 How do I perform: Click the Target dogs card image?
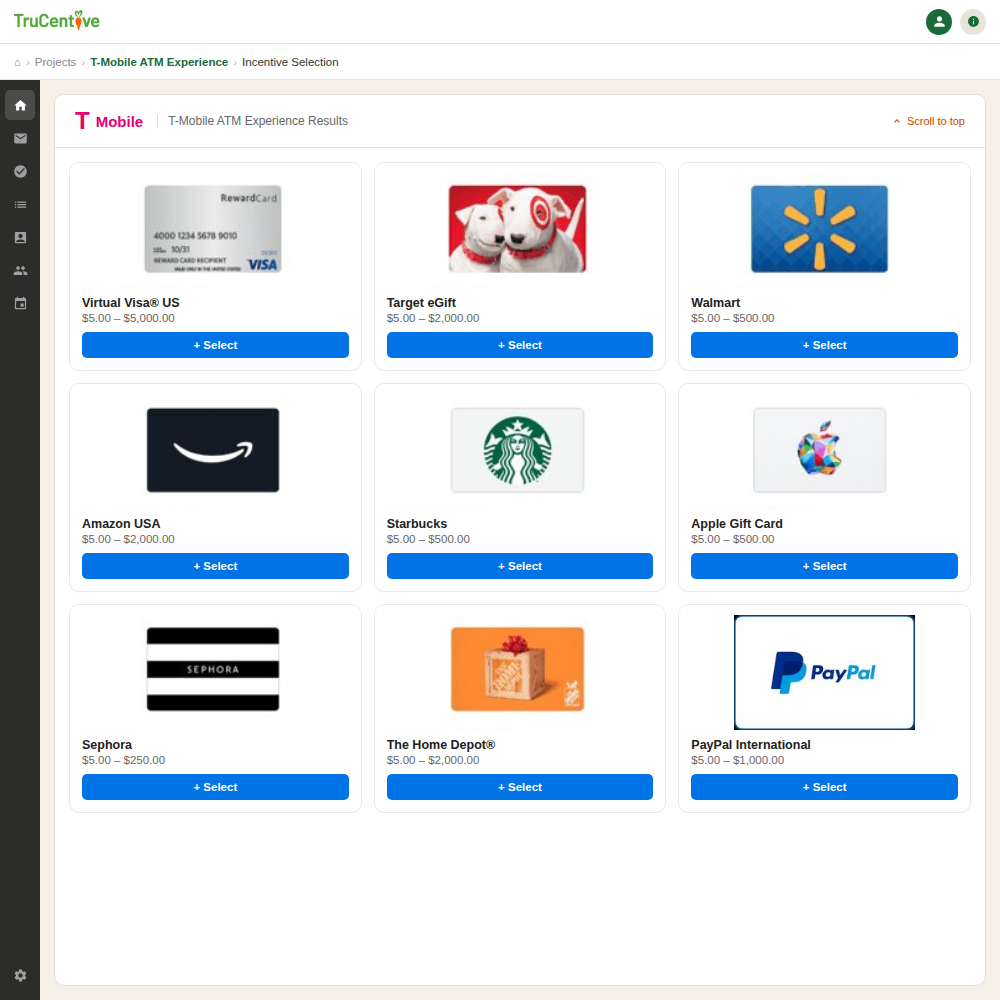[517, 229]
